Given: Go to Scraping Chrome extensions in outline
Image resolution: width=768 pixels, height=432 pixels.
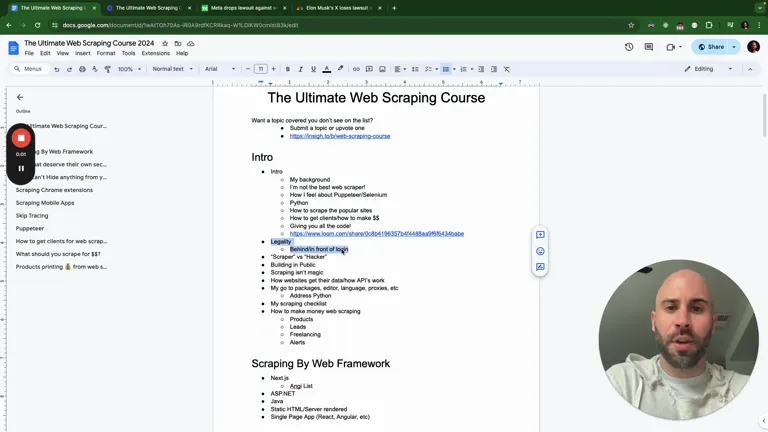Looking at the screenshot, I should pos(54,190).
